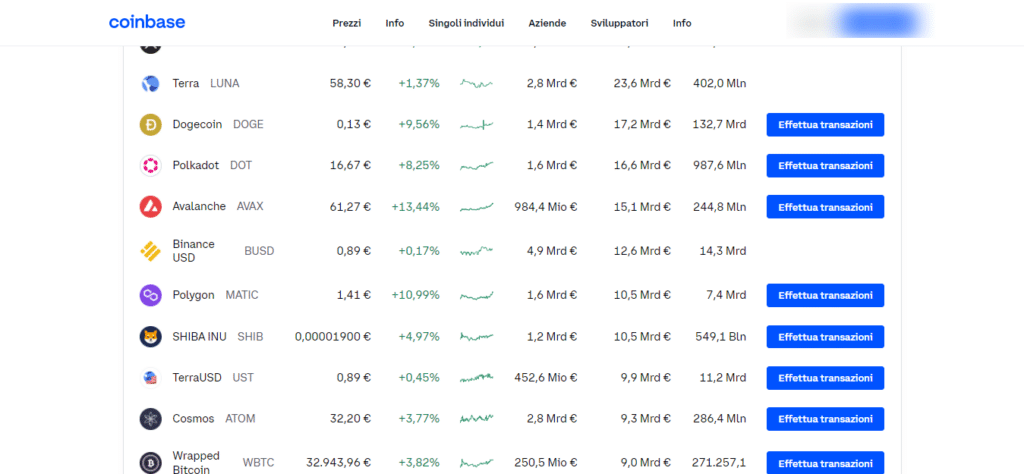
Task: Select the Polygon change +10,99%
Action: (416, 295)
